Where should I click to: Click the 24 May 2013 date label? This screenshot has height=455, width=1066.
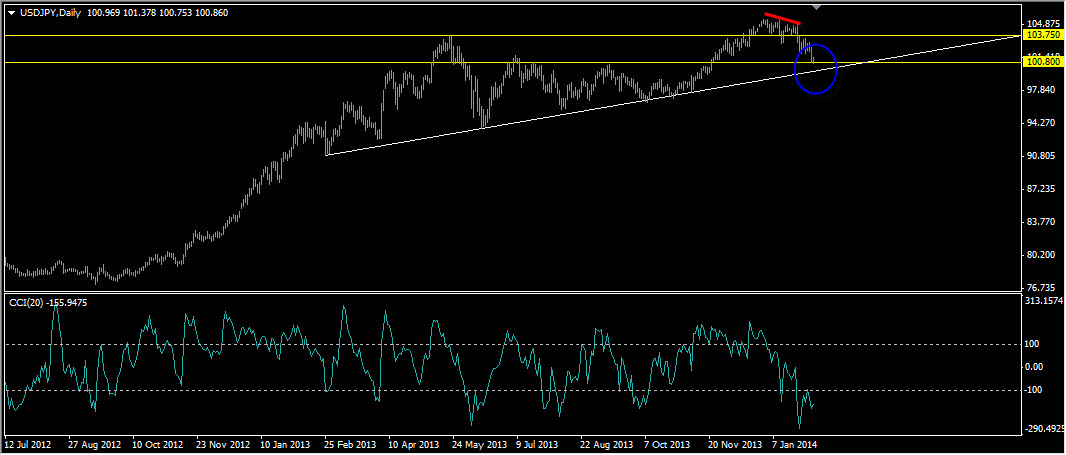click(479, 443)
